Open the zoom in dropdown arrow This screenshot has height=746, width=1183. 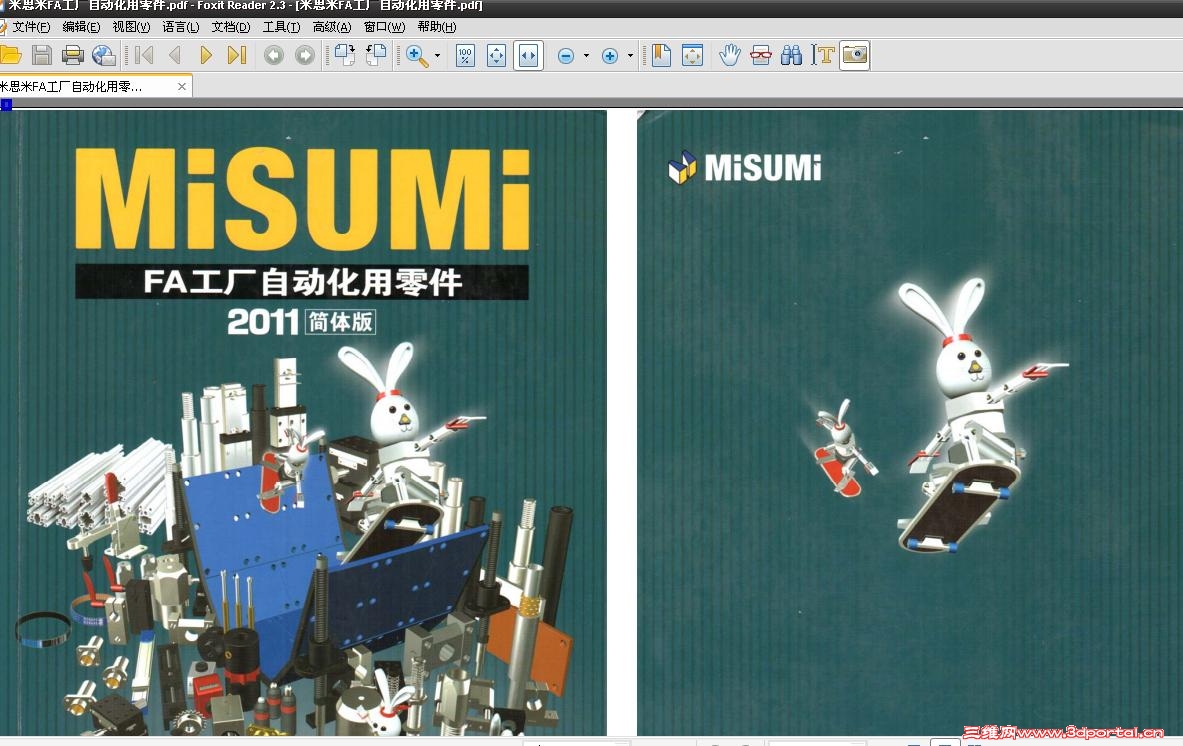click(x=630, y=55)
